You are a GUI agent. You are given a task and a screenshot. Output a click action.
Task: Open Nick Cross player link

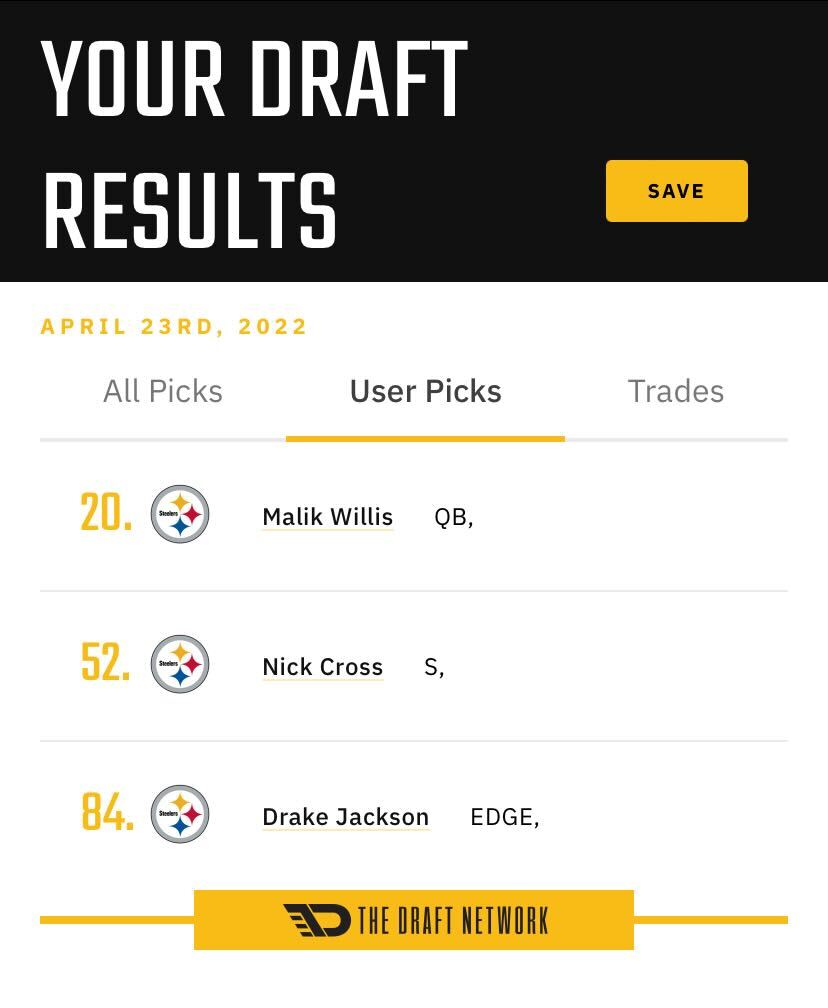323,667
